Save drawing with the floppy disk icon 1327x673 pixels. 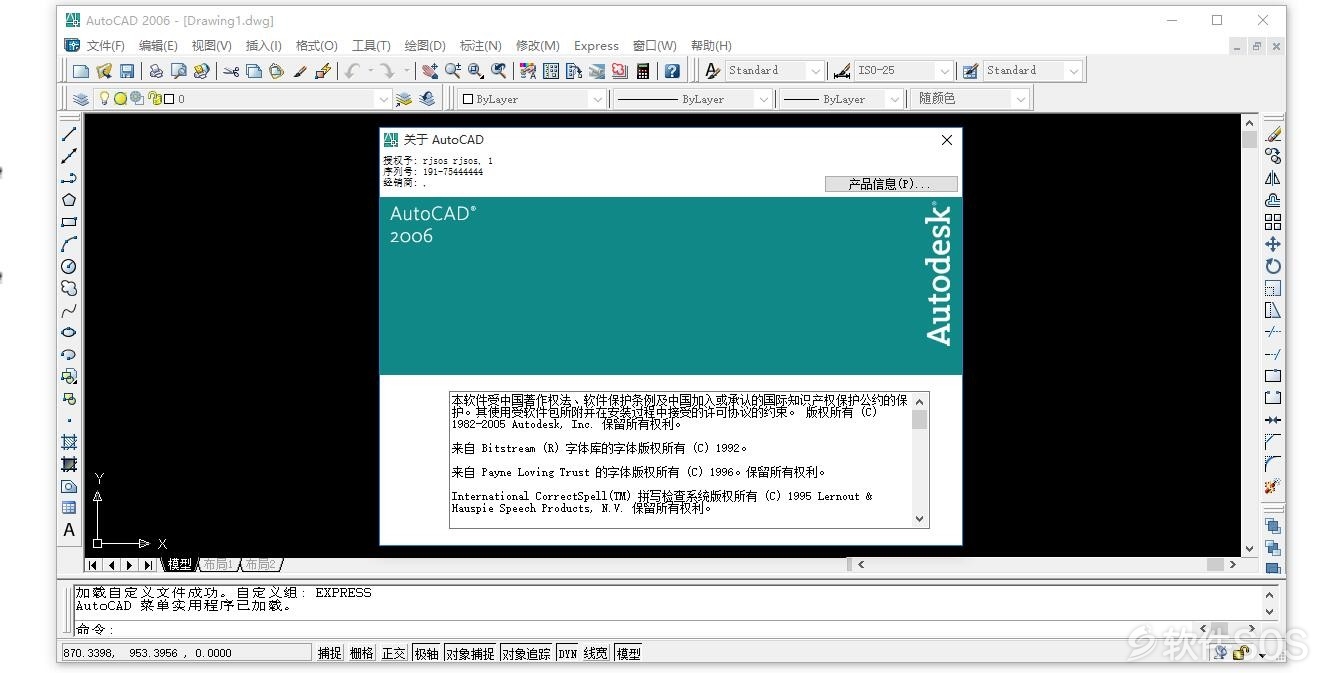point(127,71)
